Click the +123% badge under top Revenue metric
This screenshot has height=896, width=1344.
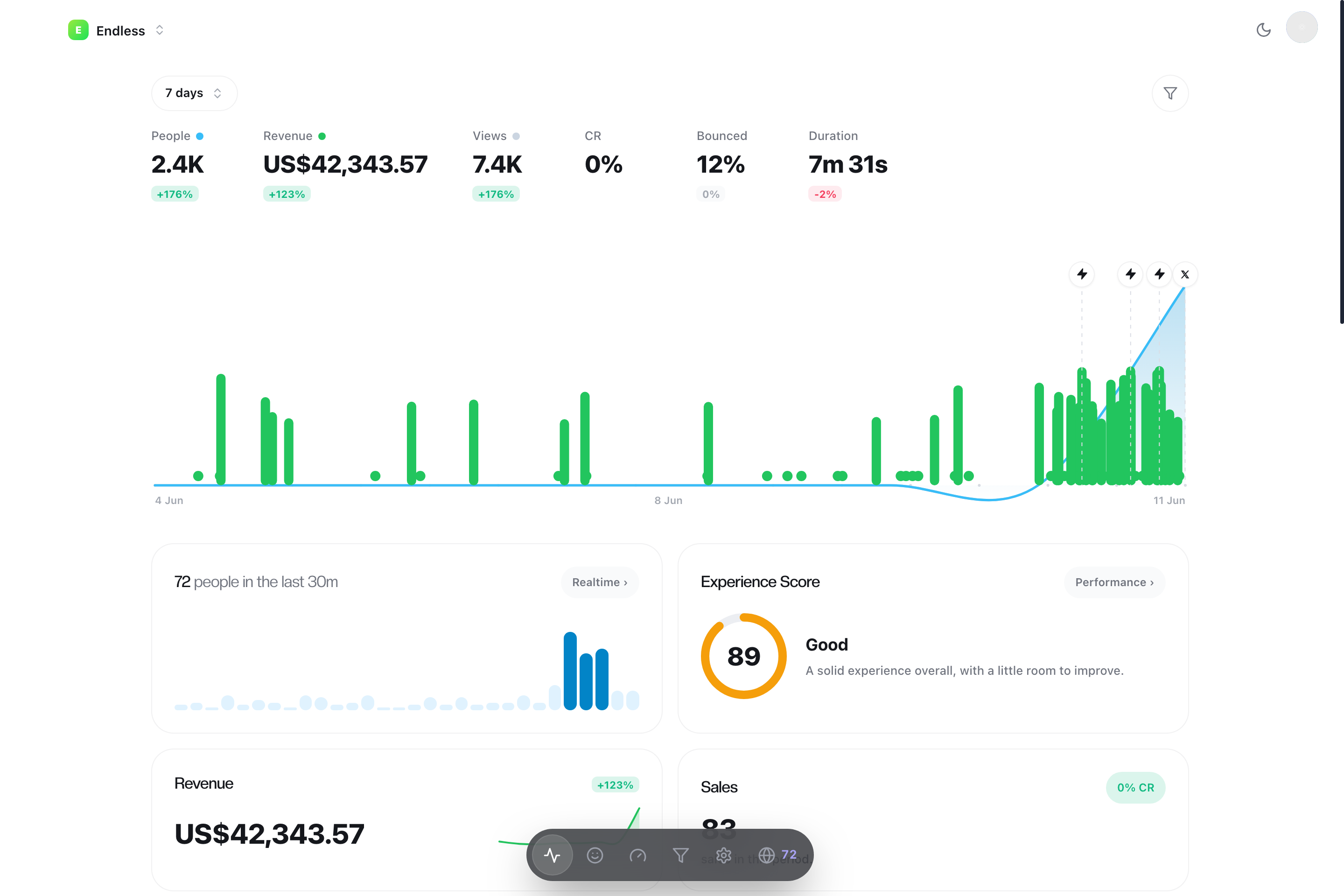[x=287, y=194]
